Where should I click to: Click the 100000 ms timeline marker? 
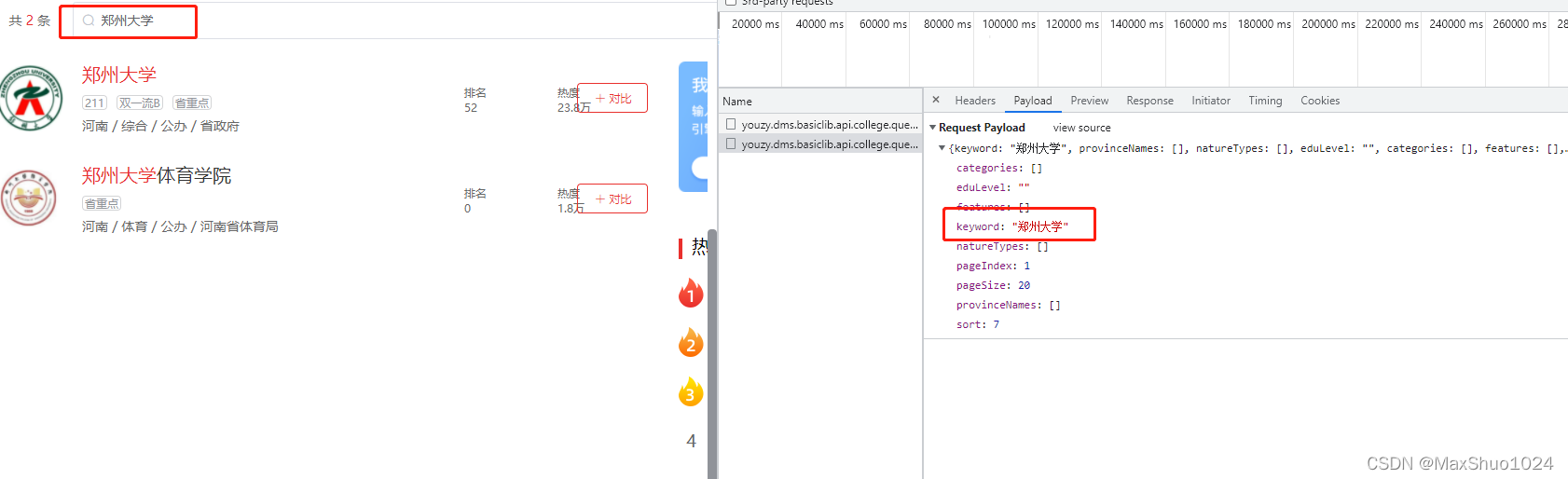(1009, 24)
